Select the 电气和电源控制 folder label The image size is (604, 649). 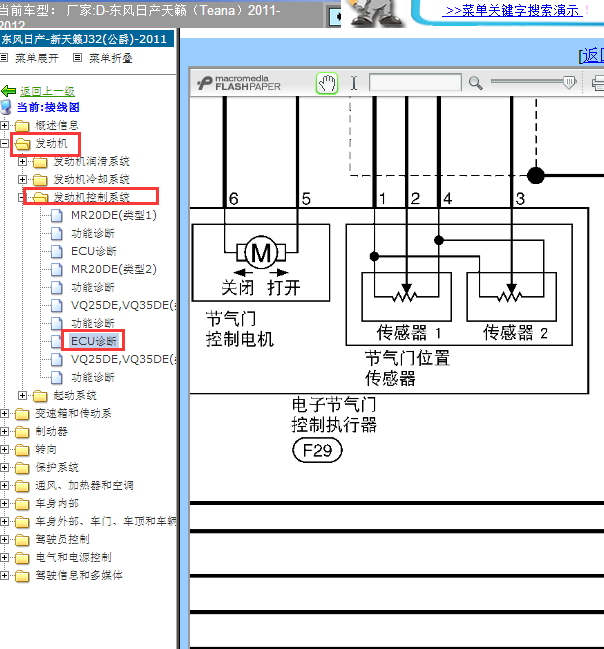[73, 557]
